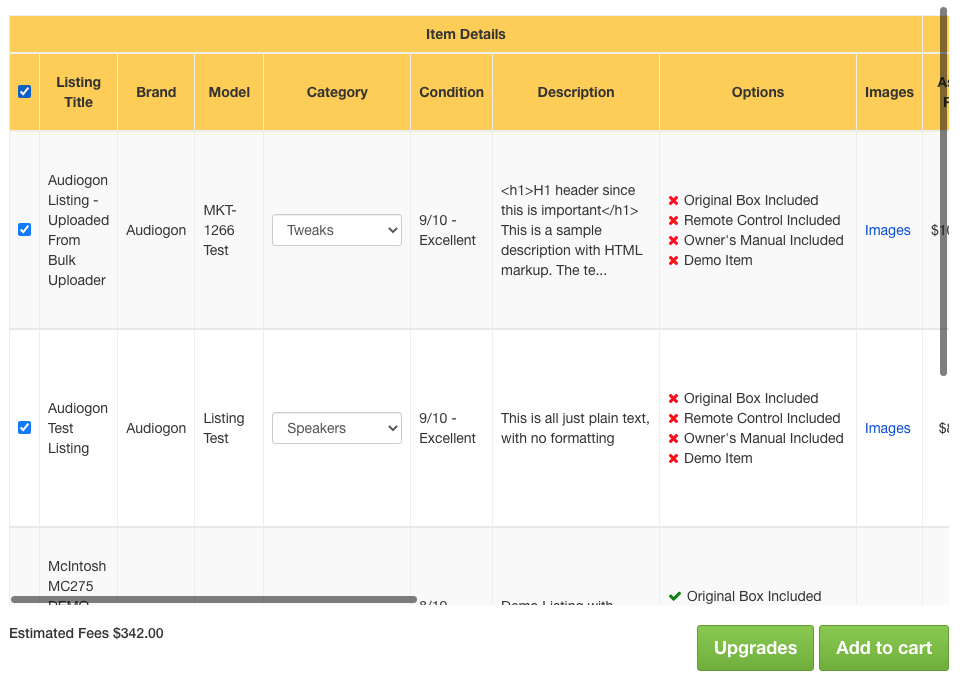Click the Upgrades button

pyautogui.click(x=755, y=648)
